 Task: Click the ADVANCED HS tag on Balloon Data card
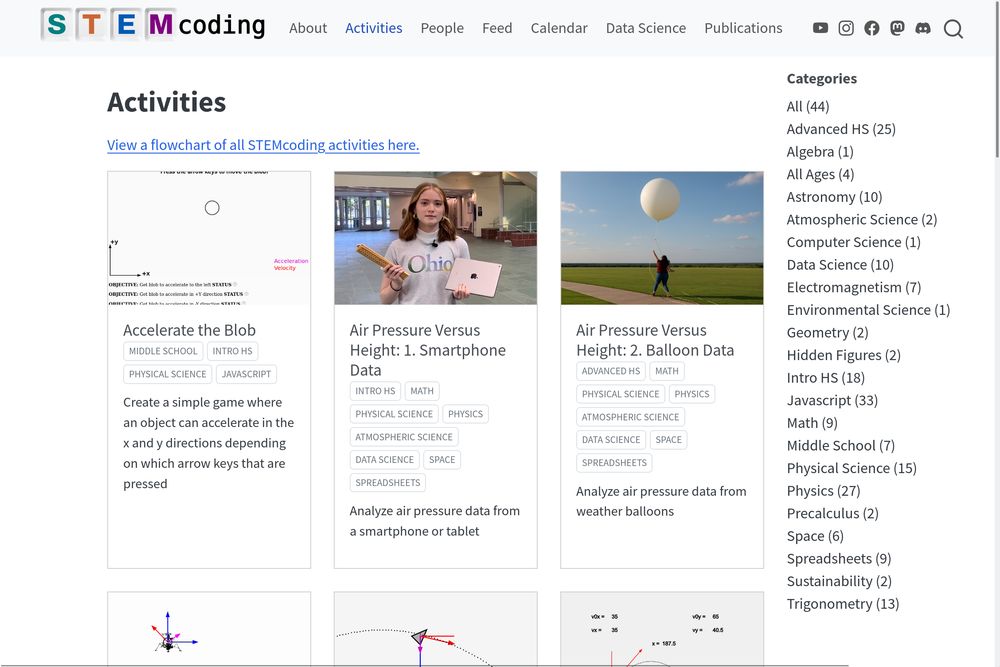(611, 371)
